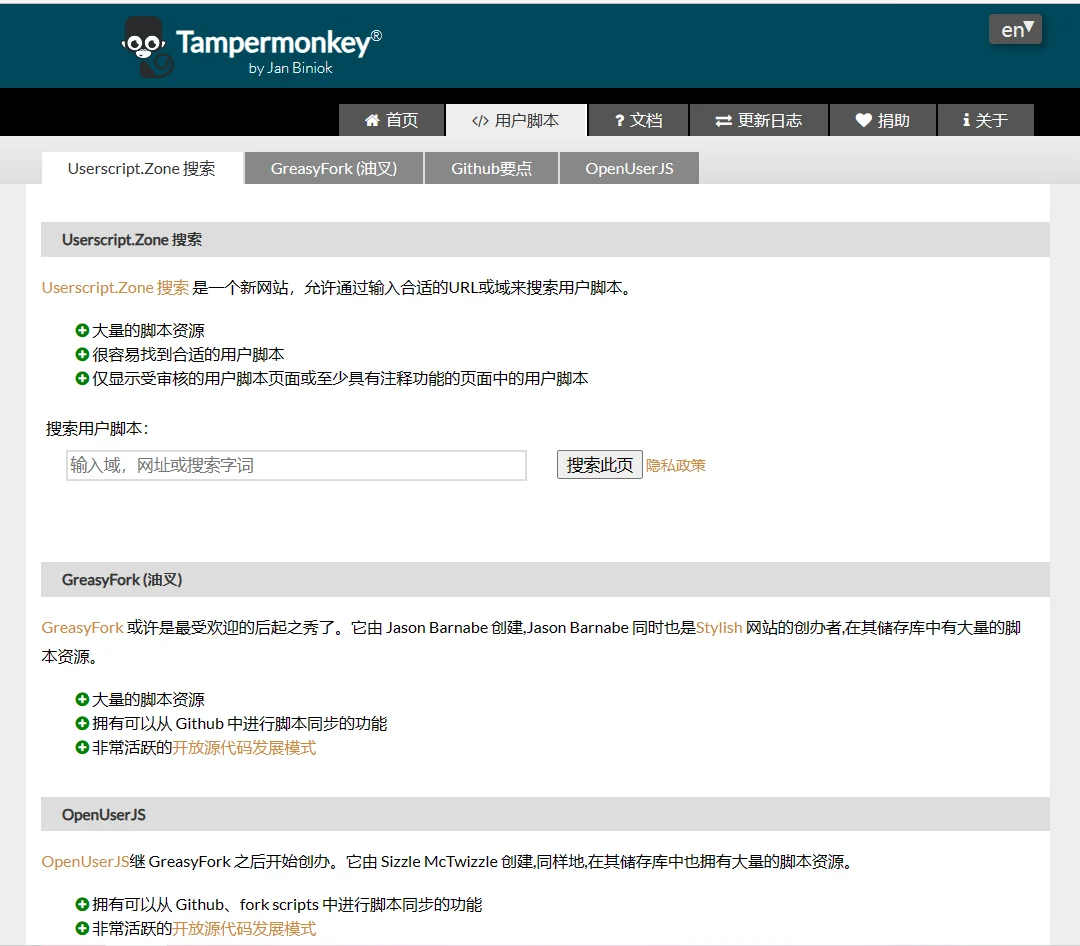Click the OpenUserJS section header

[x=546, y=814]
